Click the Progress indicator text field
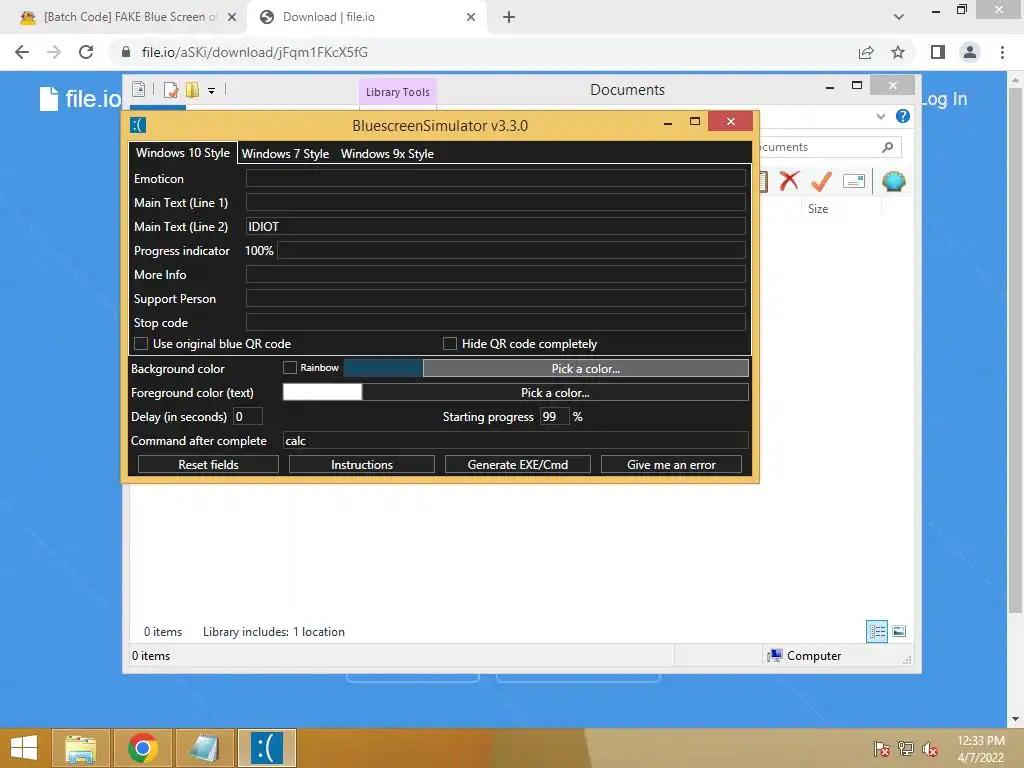This screenshot has height=768, width=1024. 511,251
